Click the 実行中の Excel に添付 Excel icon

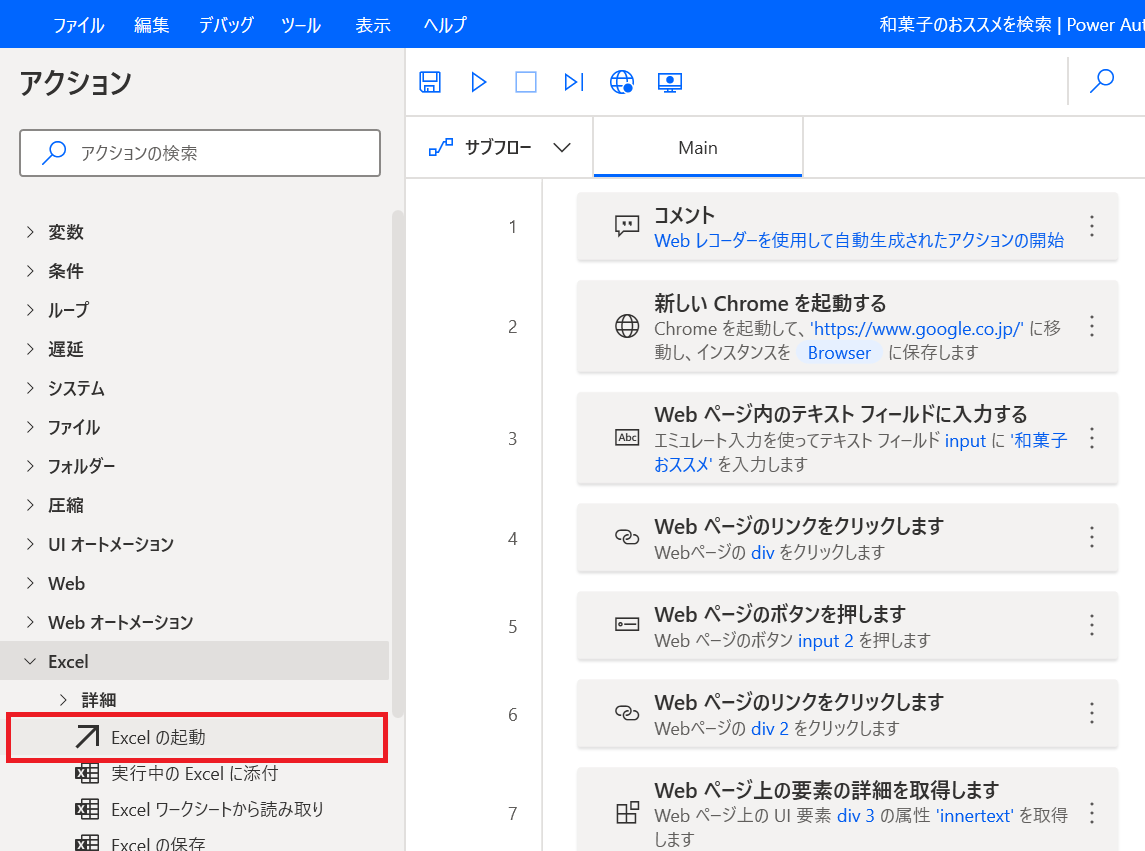(x=87, y=773)
